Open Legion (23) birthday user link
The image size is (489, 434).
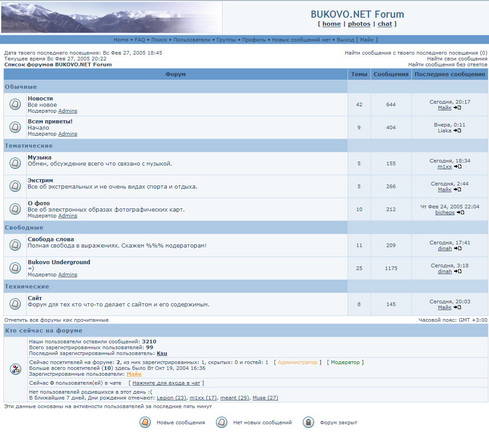[x=171, y=398]
